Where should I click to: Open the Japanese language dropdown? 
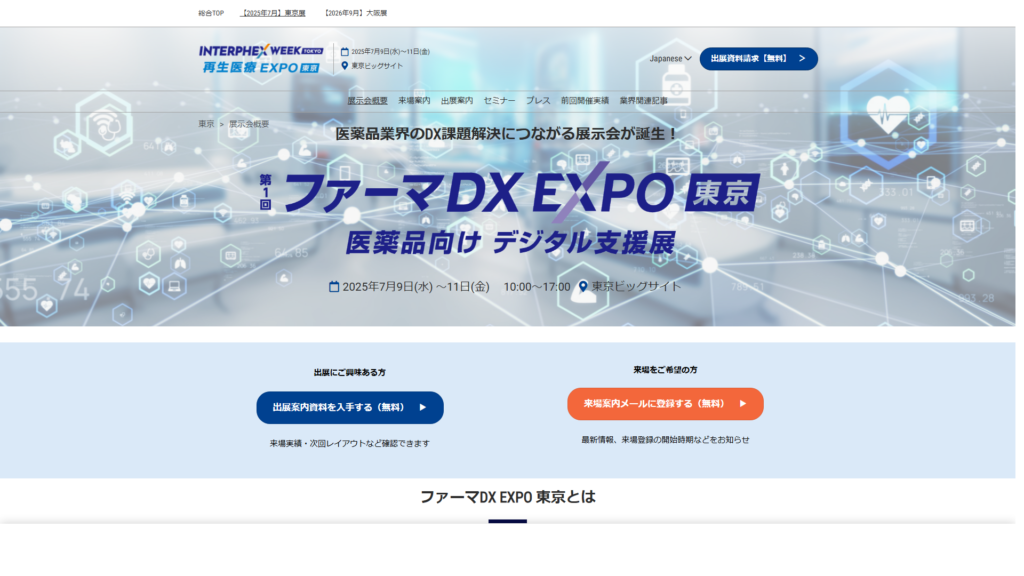(670, 59)
